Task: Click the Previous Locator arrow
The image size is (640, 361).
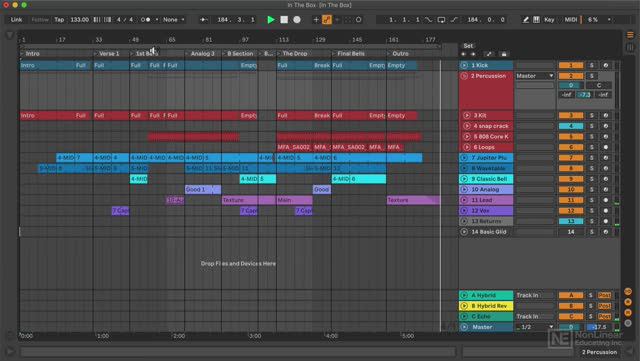Action: point(464,54)
